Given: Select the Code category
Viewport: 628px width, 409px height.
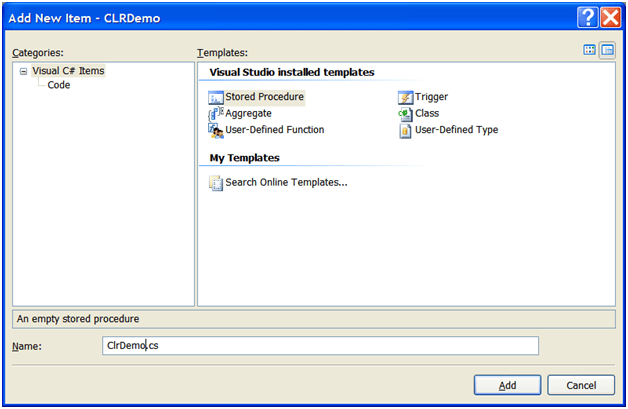Looking at the screenshot, I should 59,85.
